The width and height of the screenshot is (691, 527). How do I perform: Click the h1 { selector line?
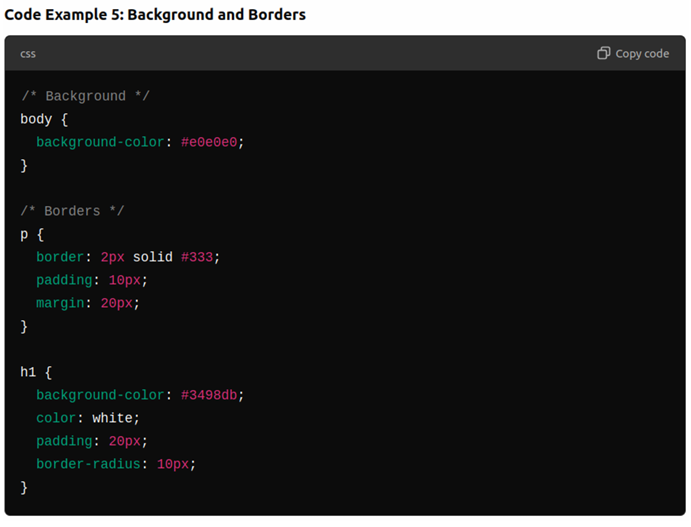click(x=36, y=372)
